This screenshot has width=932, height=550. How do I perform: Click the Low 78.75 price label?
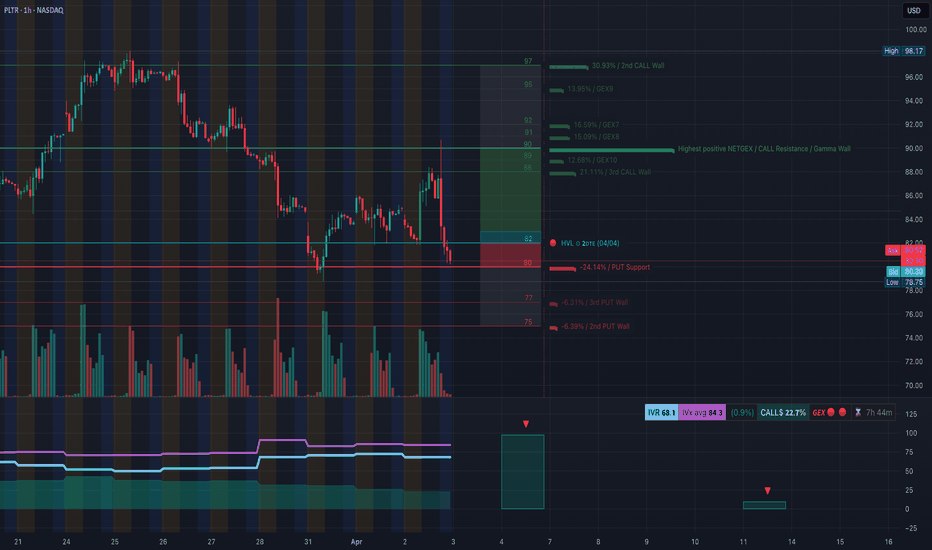point(904,282)
